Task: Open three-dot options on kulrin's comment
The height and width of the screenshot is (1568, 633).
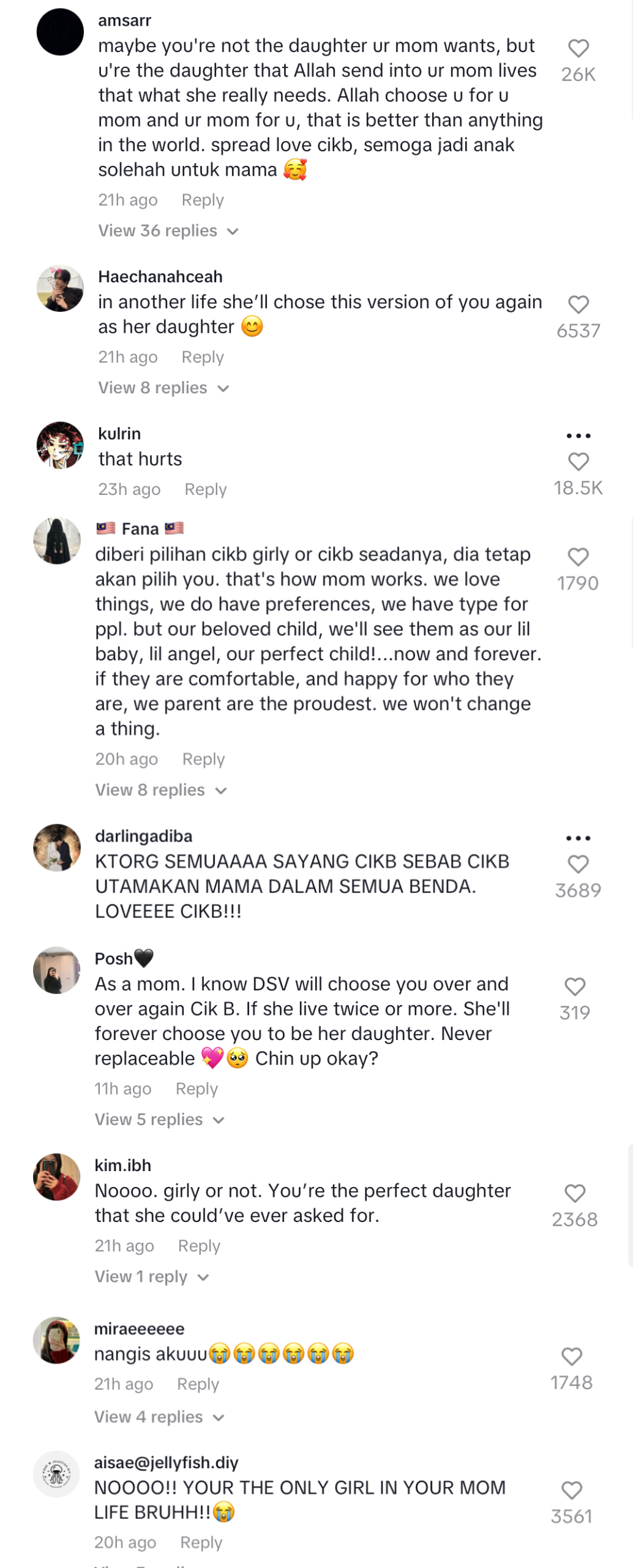Action: [x=578, y=435]
